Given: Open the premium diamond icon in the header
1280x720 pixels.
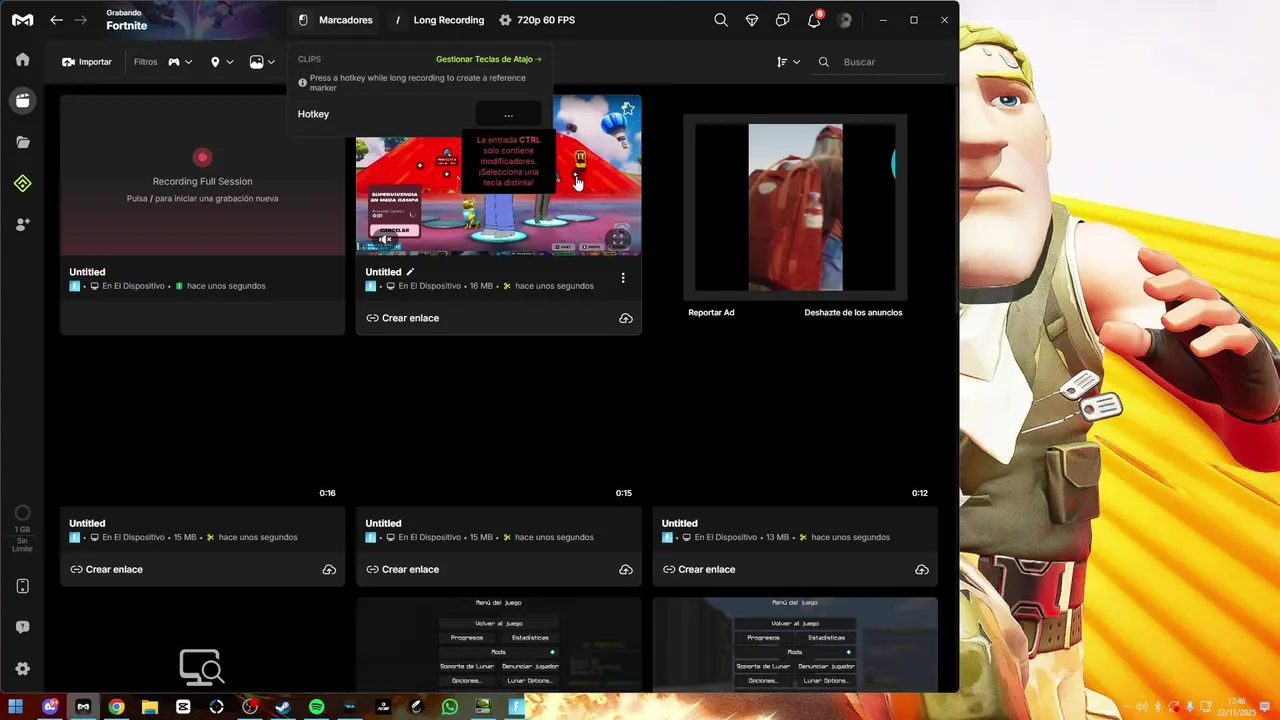Looking at the screenshot, I should 752,20.
